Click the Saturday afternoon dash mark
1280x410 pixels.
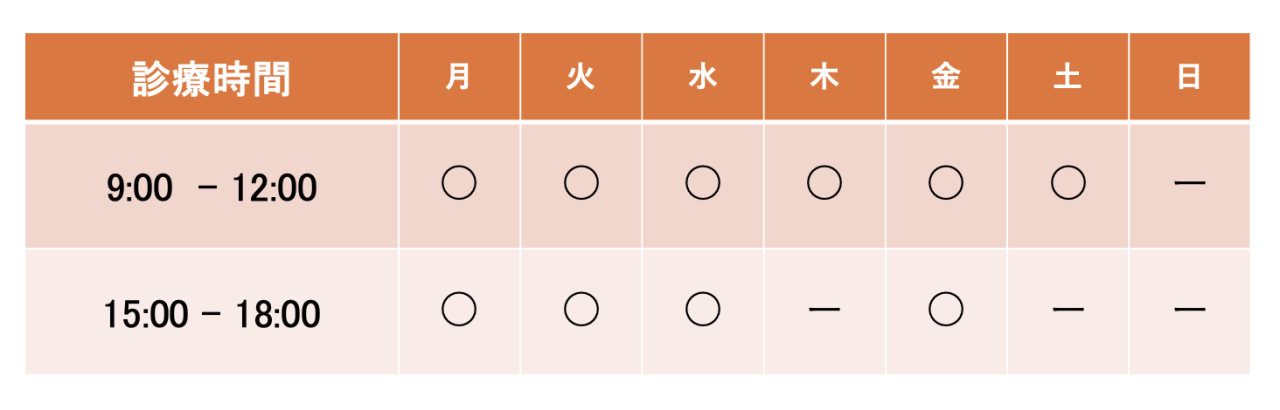pyautogui.click(x=1068, y=311)
